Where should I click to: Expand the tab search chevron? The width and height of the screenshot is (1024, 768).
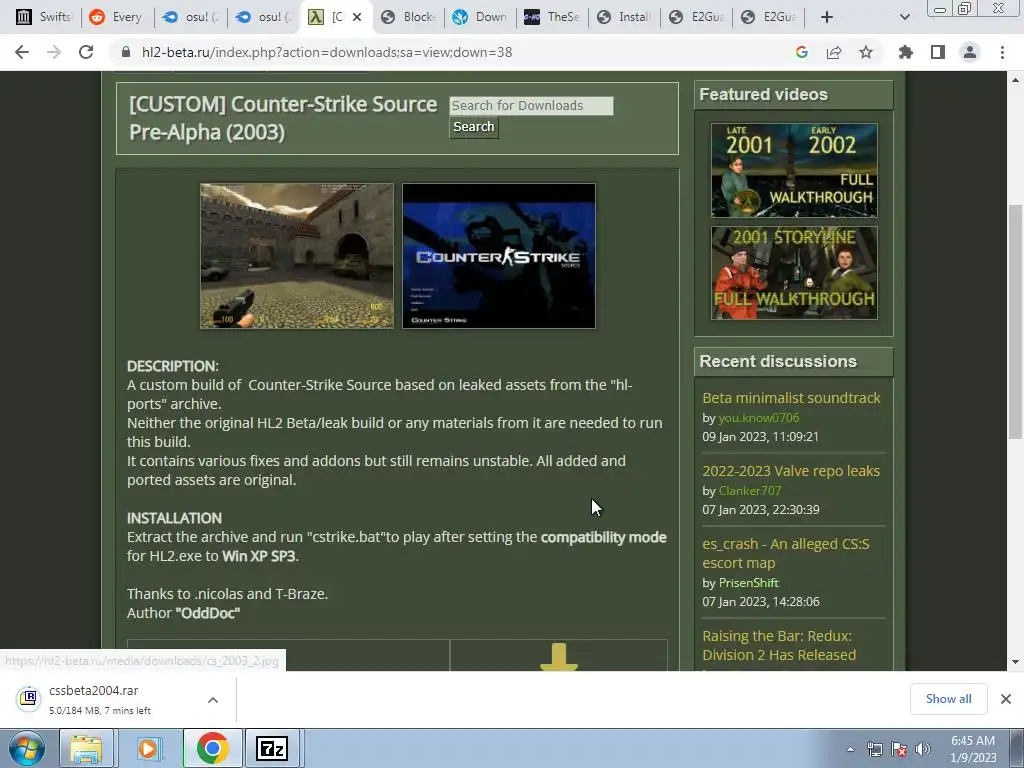904,17
